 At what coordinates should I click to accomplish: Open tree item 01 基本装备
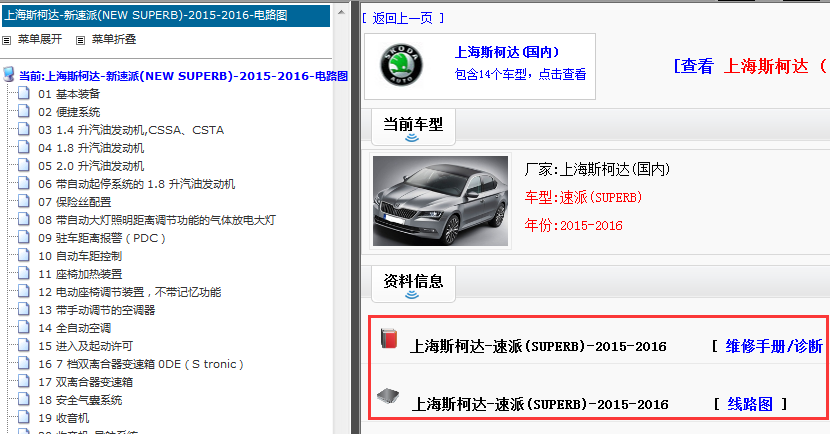[x=69, y=94]
